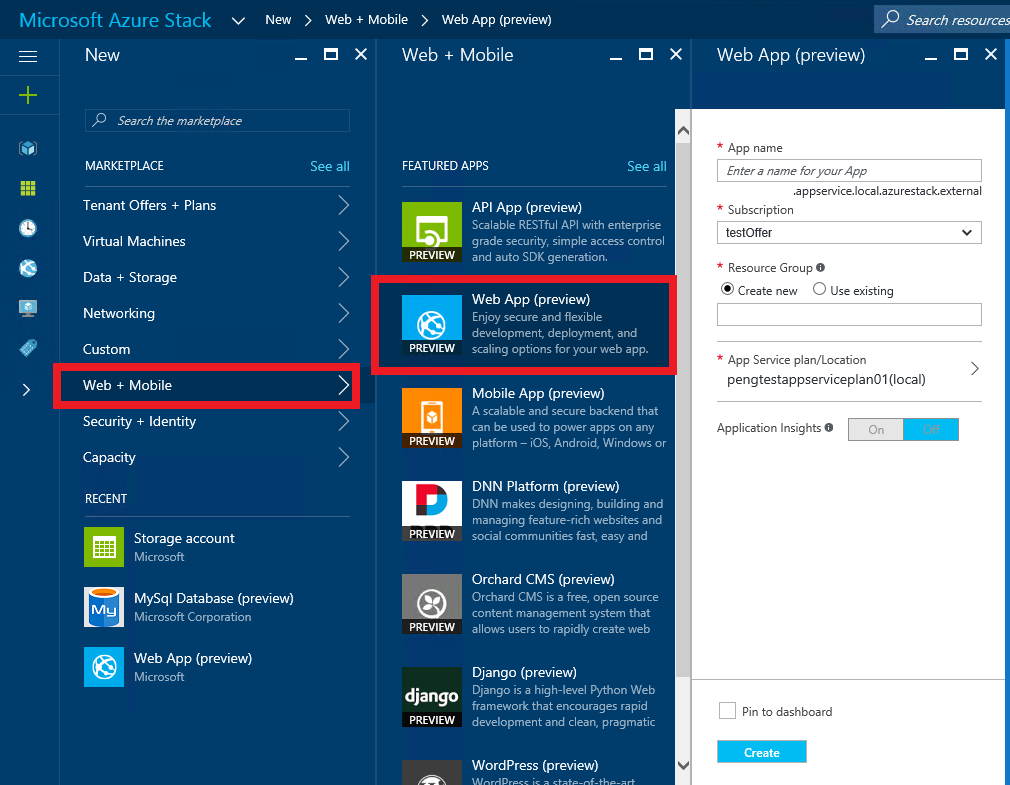
Task: Click the recent Web App (preview) icon
Action: (104, 667)
